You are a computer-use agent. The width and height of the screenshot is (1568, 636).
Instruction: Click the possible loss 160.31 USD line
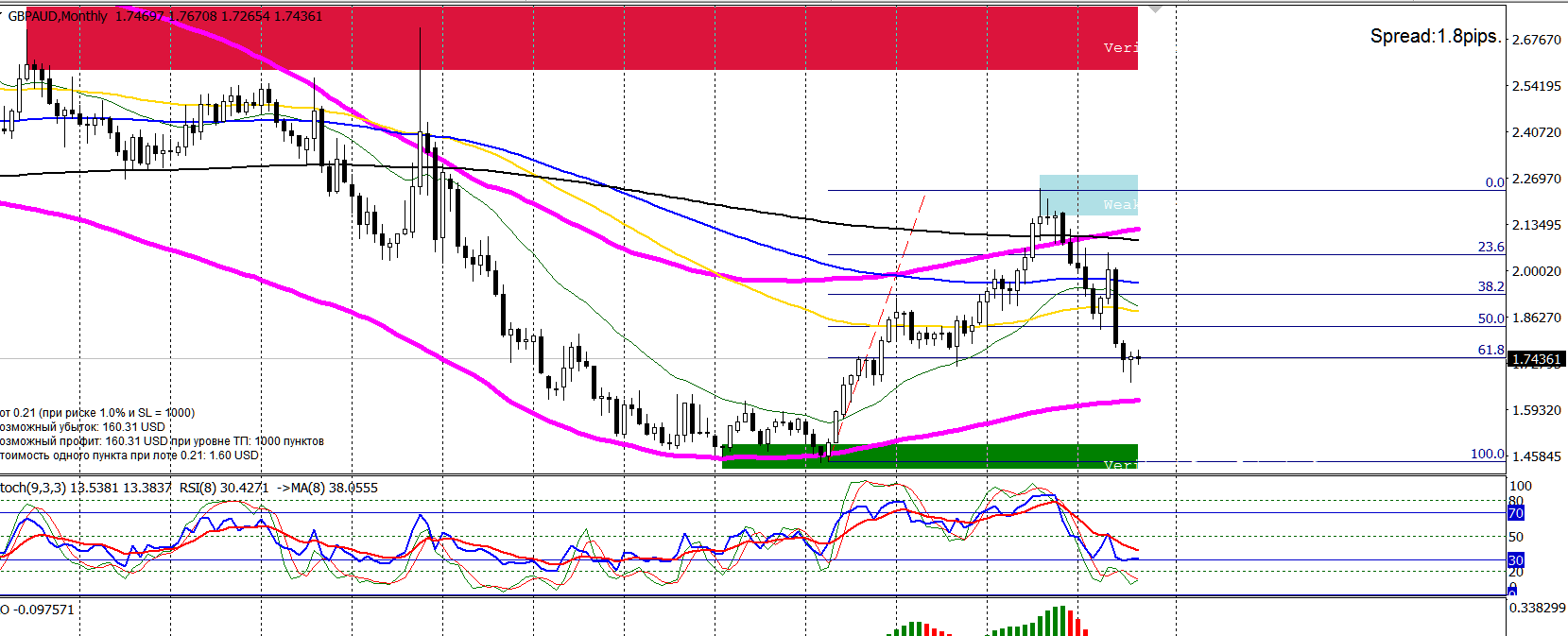pyautogui.click(x=82, y=427)
